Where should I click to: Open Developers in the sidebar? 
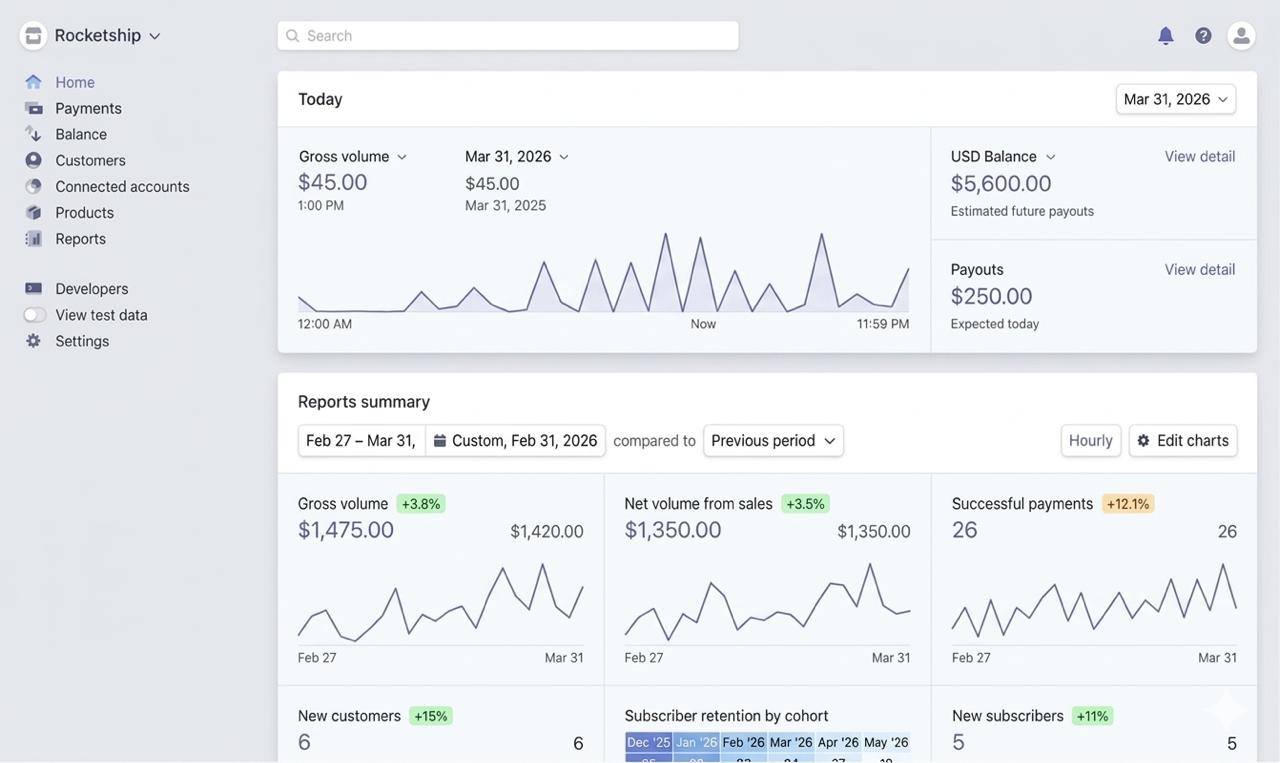(x=92, y=288)
